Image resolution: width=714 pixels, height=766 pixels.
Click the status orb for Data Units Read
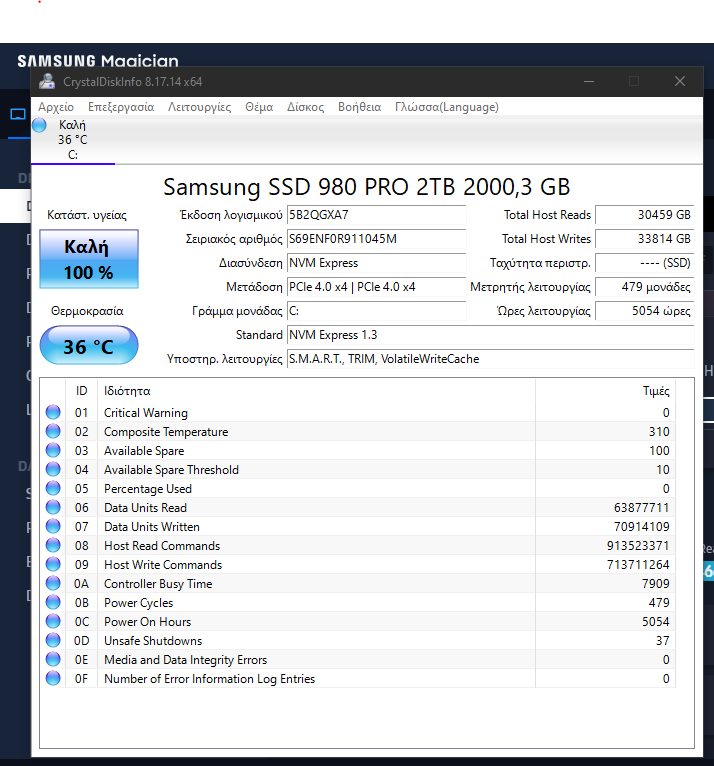[53, 508]
